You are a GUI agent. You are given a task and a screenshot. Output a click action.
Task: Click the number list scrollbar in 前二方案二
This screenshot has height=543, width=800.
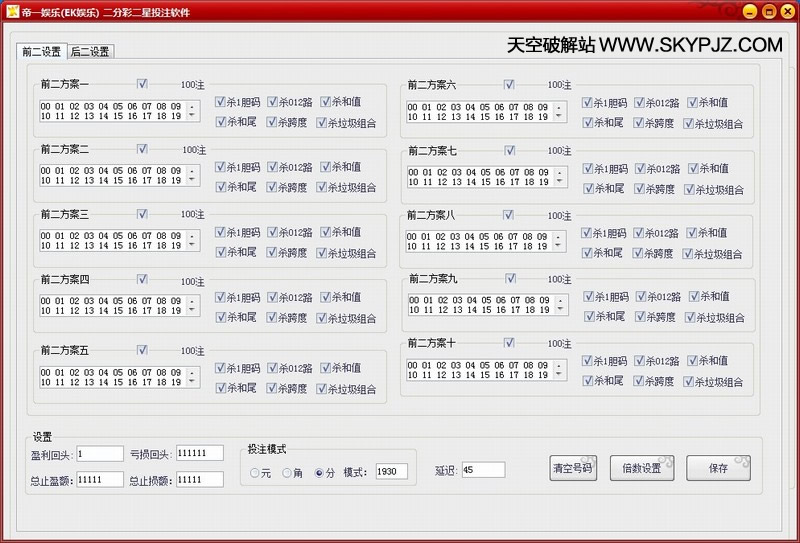(x=192, y=176)
